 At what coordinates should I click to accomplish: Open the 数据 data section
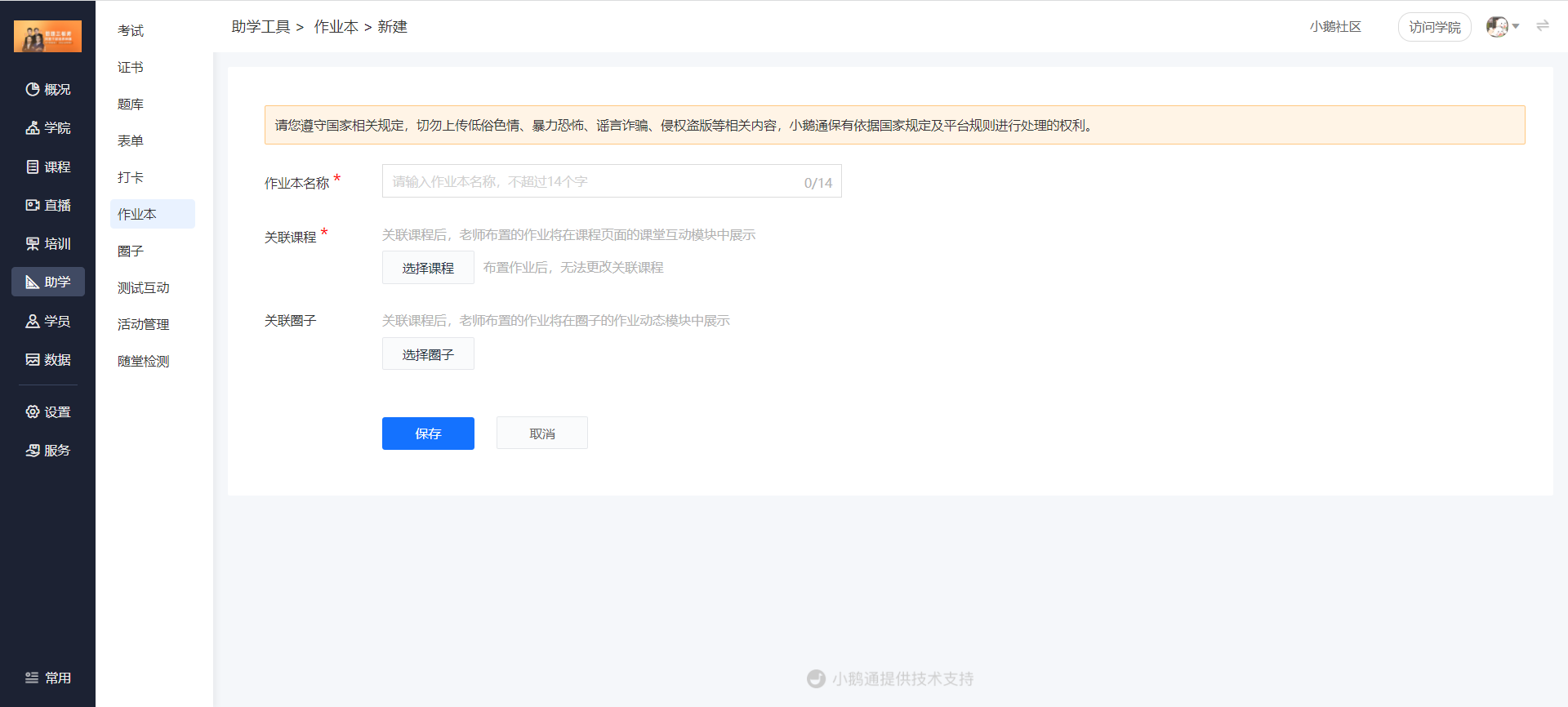(48, 359)
